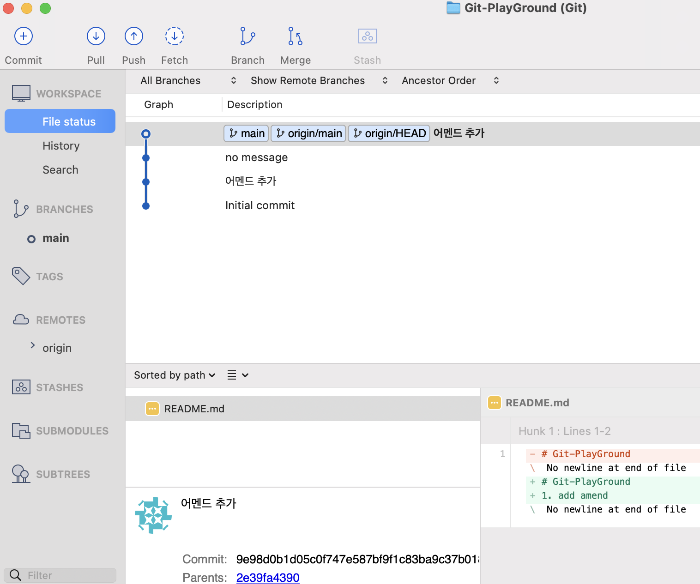Click the commit author avatar
Screen dimensions: 700x584
pos(153,515)
